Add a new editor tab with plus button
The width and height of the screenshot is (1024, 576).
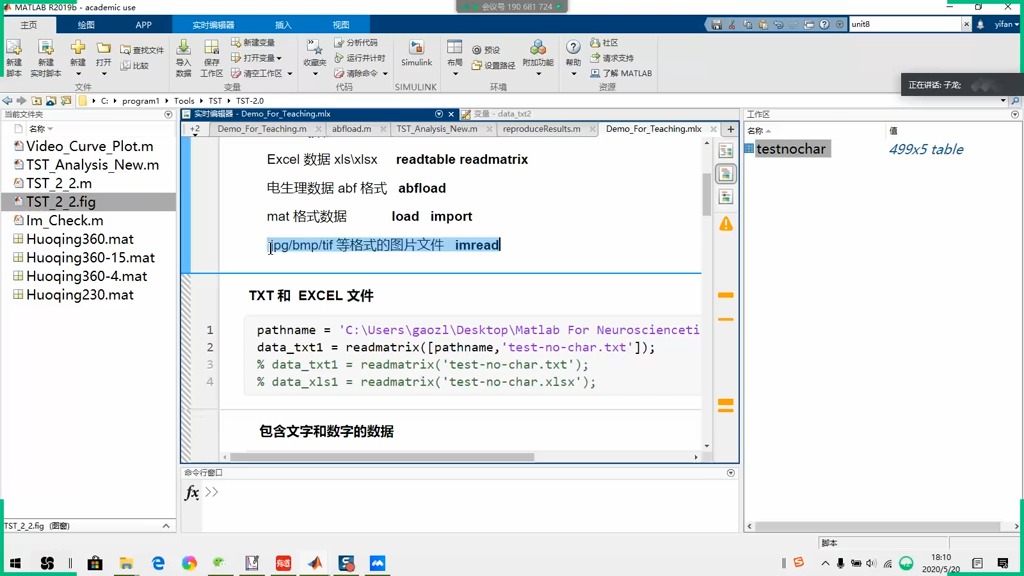[730, 129]
